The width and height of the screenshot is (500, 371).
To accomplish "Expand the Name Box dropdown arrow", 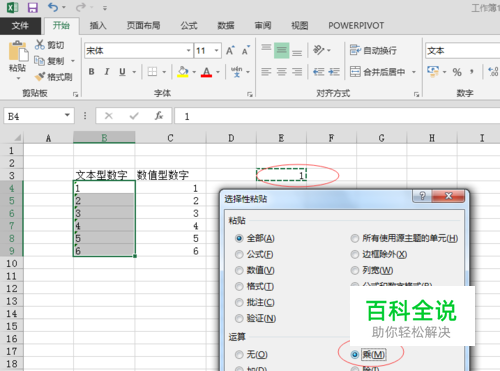I will [67, 115].
